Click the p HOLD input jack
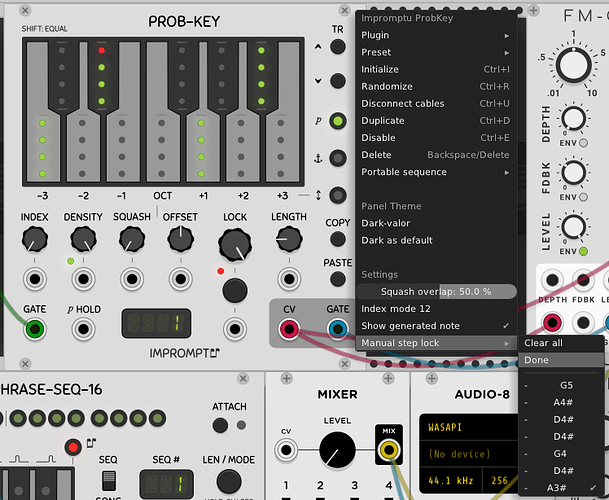The height and width of the screenshot is (500, 609). click(84, 329)
